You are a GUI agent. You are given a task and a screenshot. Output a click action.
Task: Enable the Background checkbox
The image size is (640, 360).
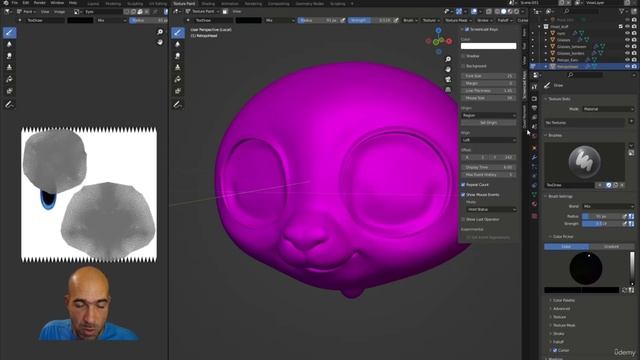click(x=463, y=66)
